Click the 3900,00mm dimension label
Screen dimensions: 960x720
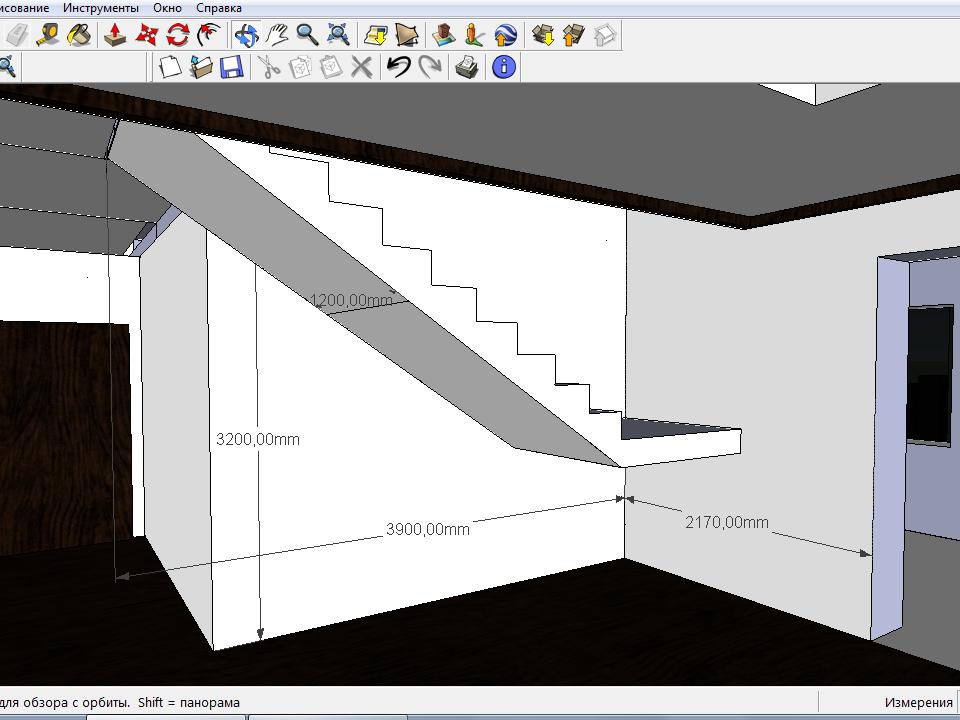point(428,529)
